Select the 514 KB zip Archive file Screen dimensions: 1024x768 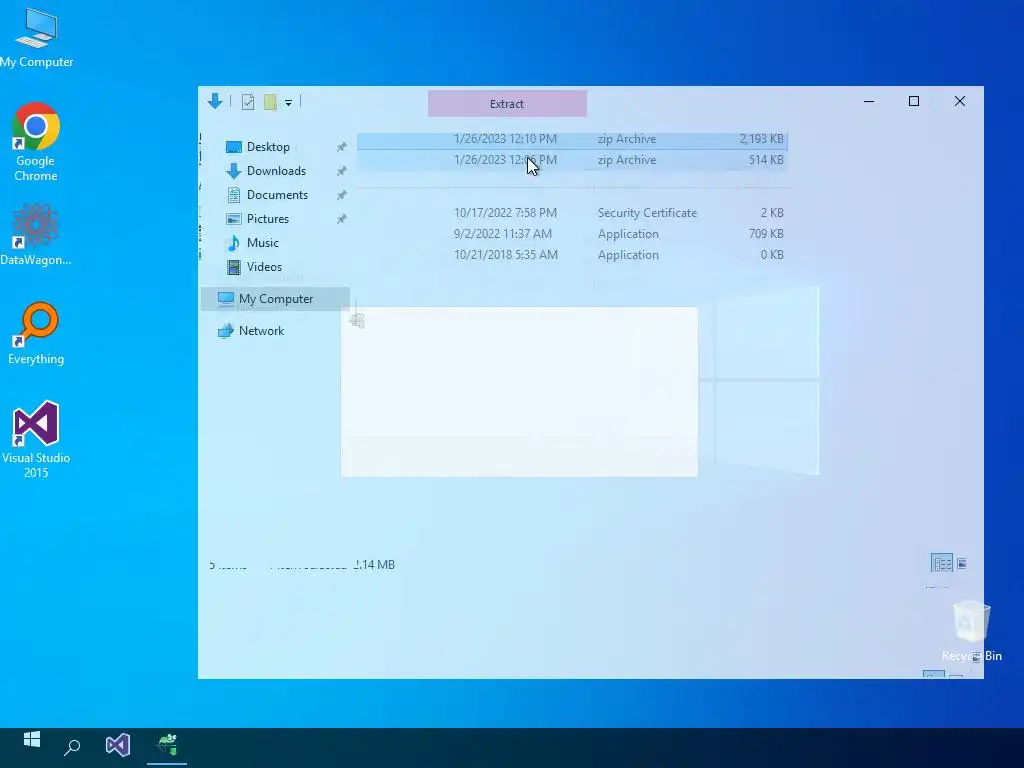point(572,160)
